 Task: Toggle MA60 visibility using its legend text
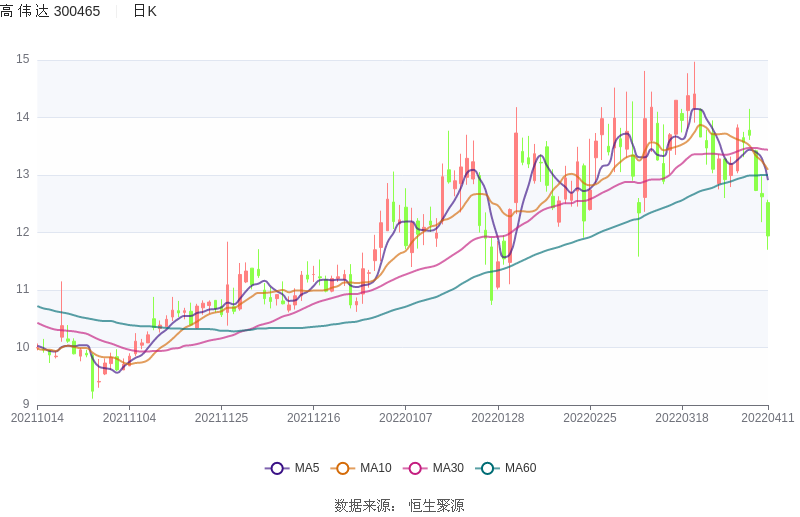520,468
